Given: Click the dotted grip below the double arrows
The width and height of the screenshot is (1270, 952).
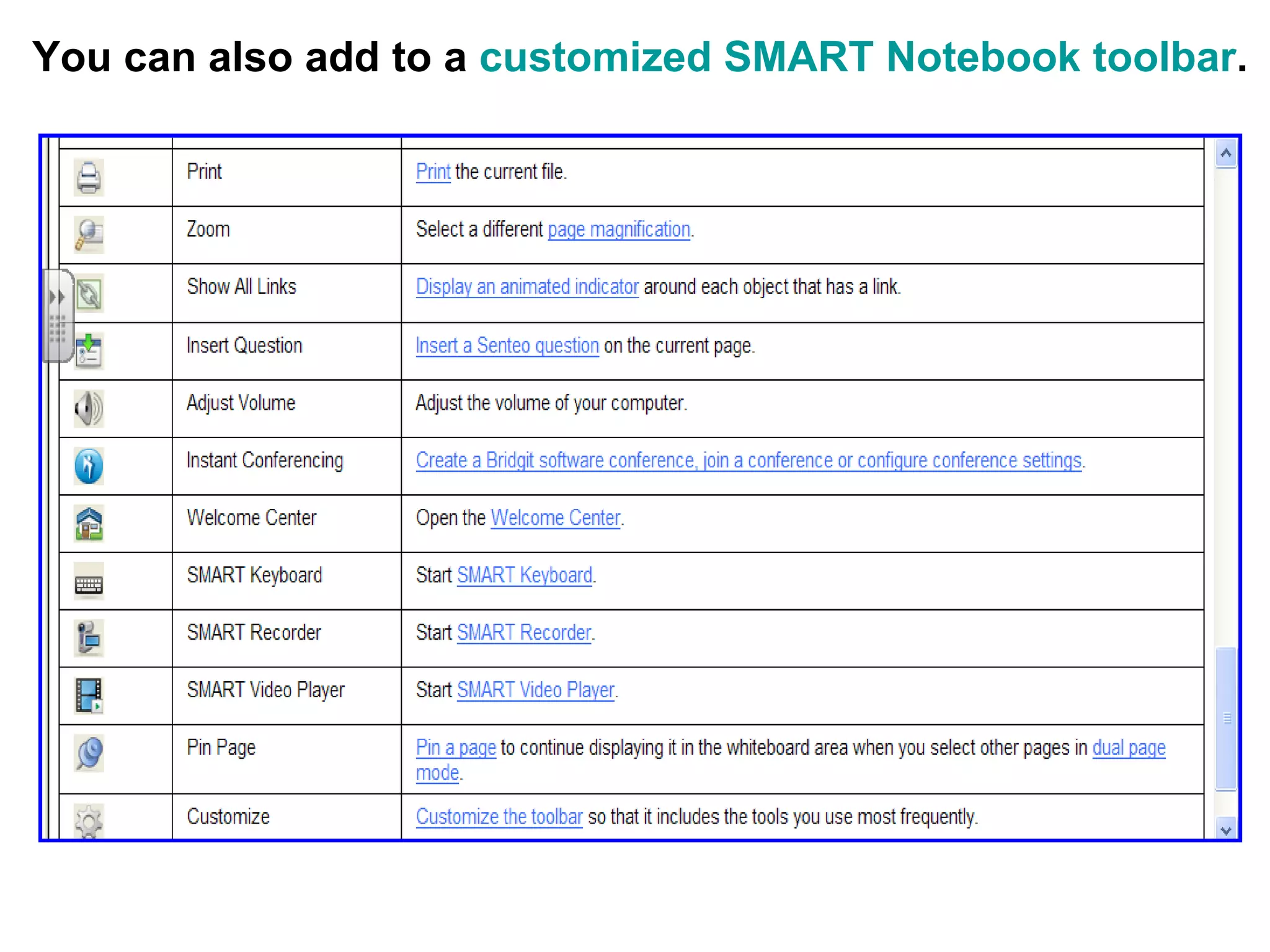Looking at the screenshot, I should 57,328.
